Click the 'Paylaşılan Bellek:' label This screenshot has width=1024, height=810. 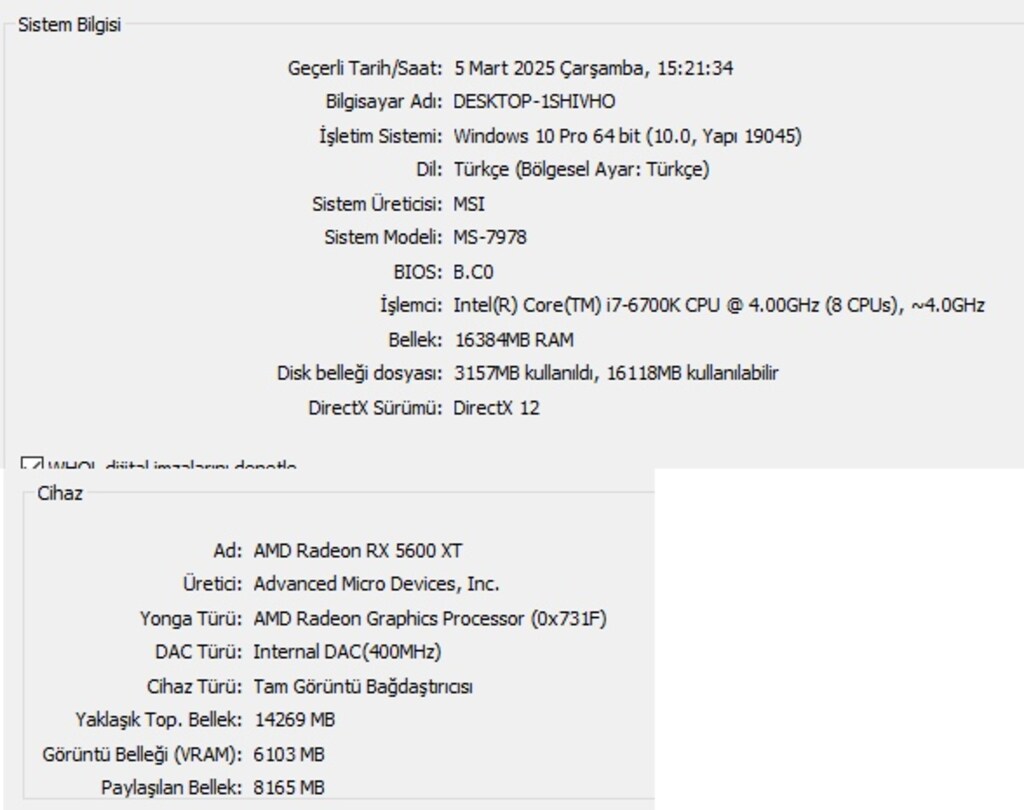[x=172, y=788]
